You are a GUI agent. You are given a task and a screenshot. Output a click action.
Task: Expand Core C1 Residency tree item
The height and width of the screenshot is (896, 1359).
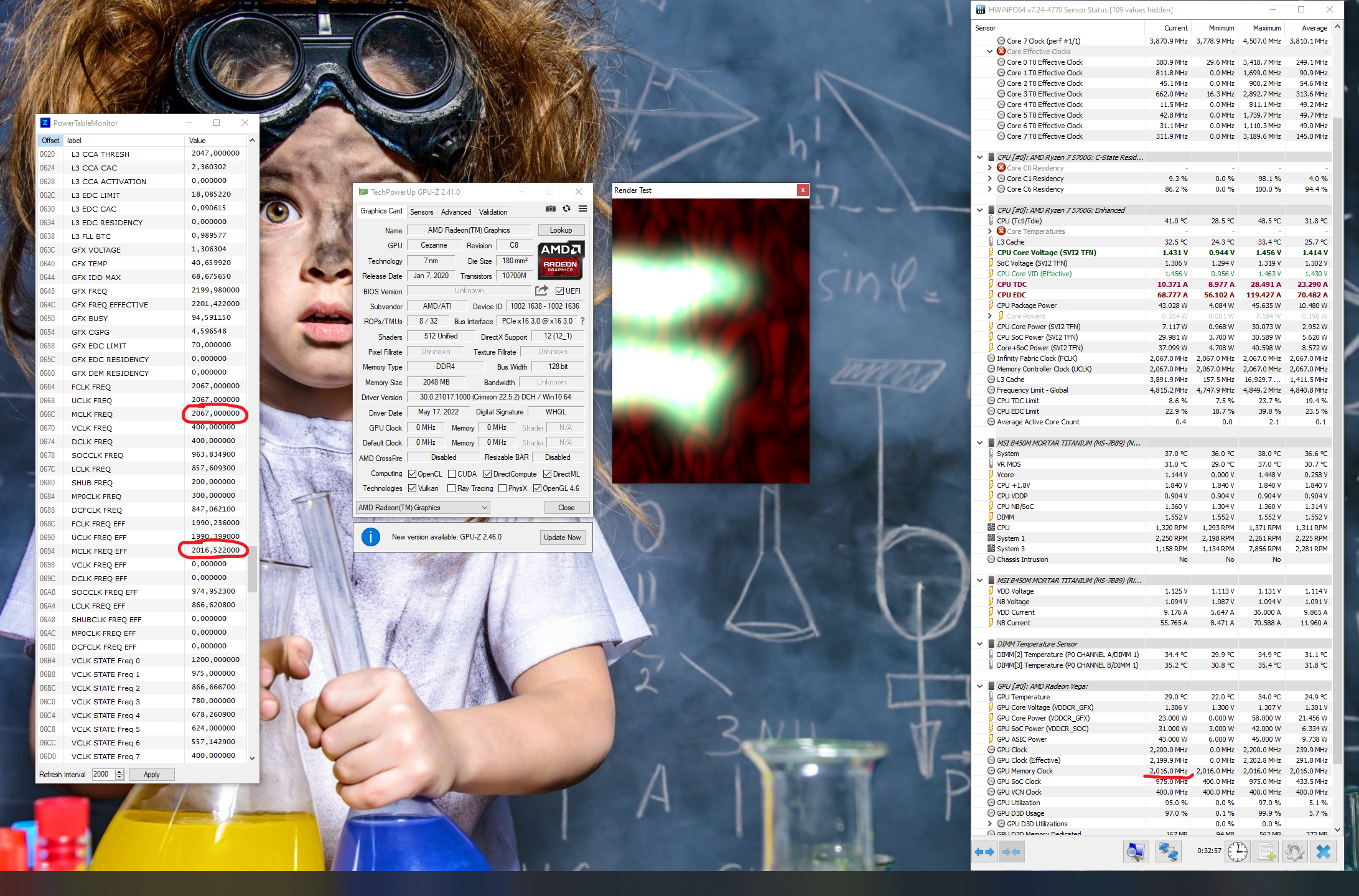pos(989,179)
